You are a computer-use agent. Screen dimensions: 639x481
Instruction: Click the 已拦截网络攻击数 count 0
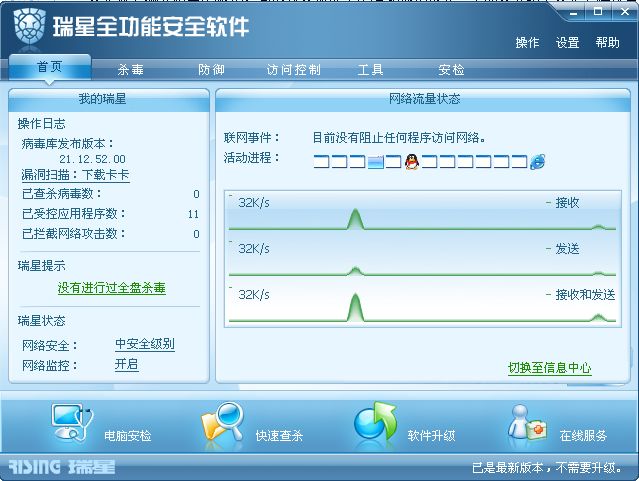pos(196,234)
